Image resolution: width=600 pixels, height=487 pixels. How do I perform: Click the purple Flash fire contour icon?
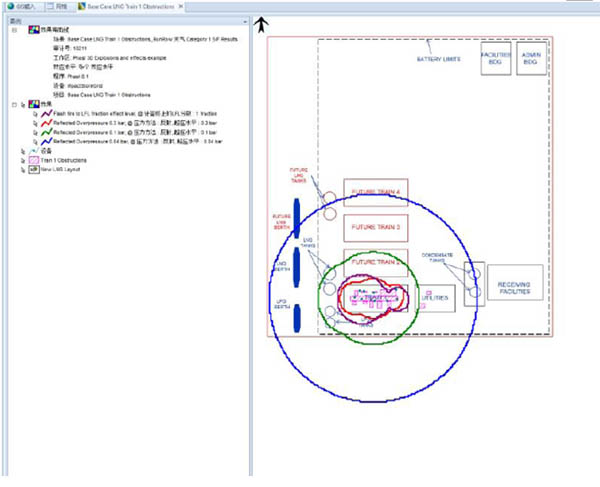click(44, 115)
